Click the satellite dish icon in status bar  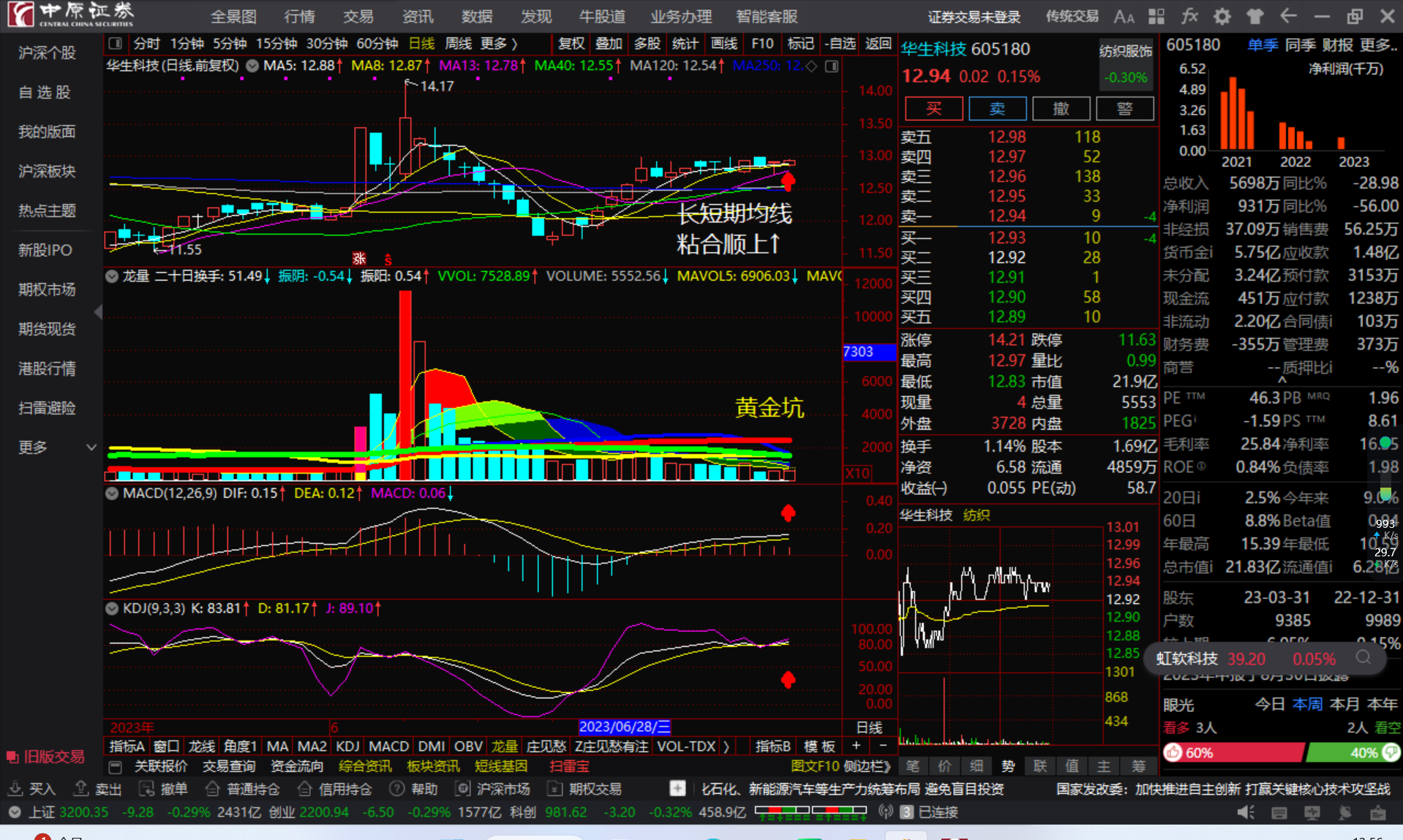tap(1345, 812)
